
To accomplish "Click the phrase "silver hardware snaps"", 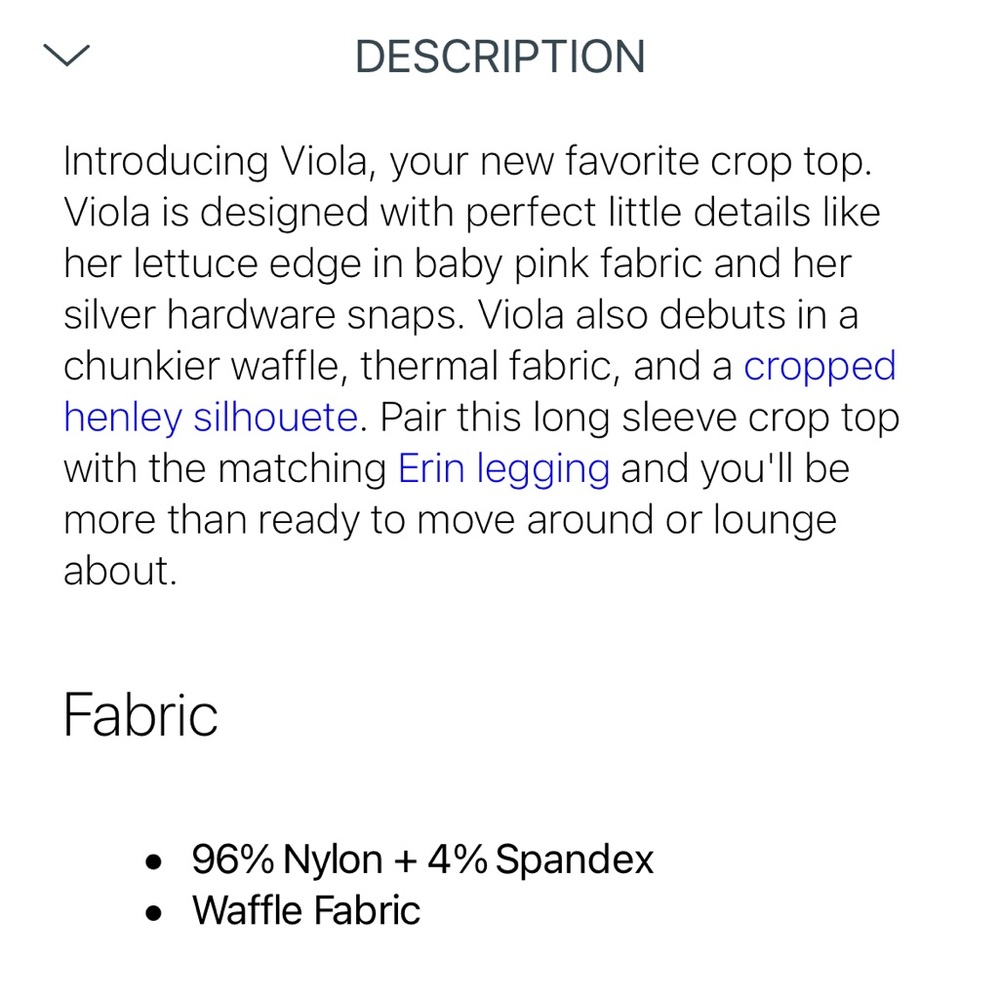I will click(x=263, y=315).
